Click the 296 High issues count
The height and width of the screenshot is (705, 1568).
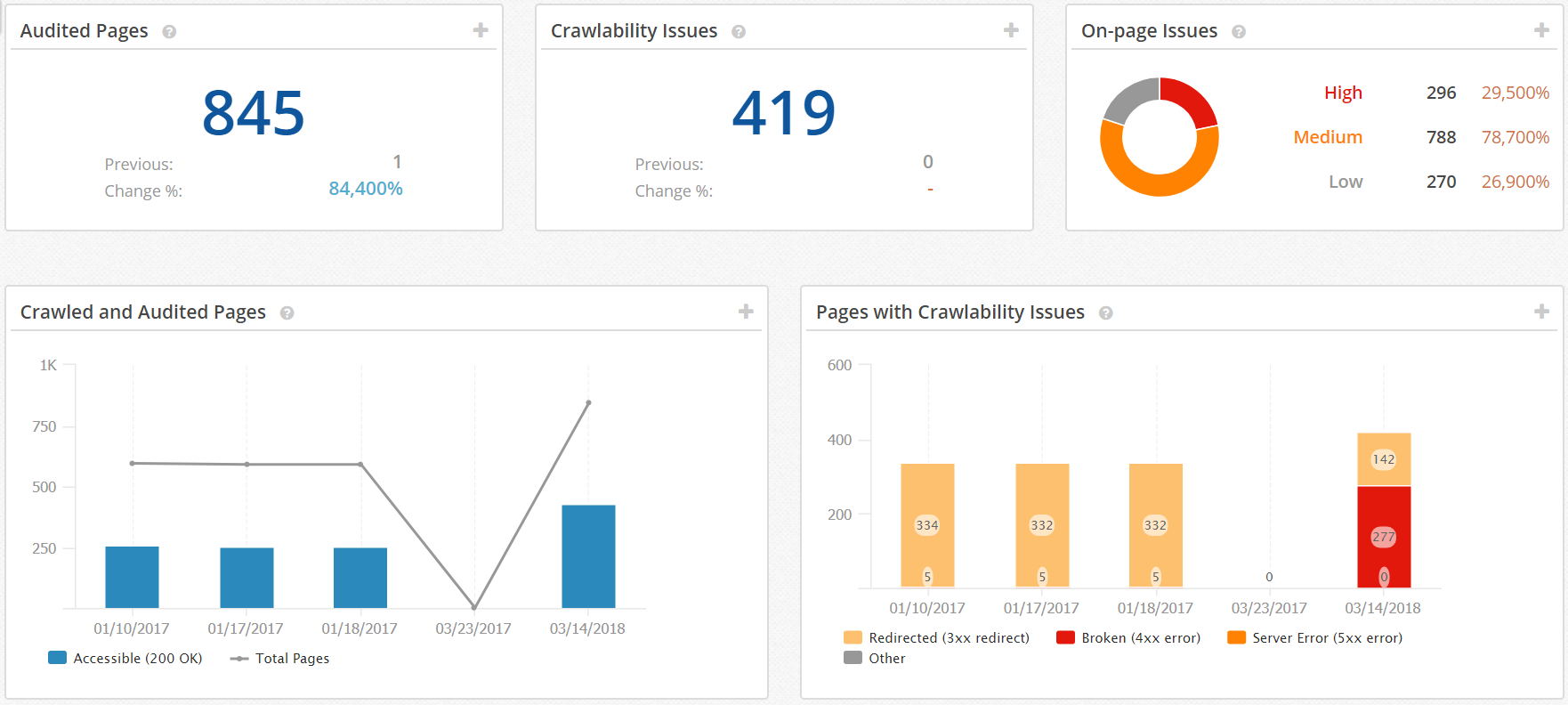(1442, 93)
